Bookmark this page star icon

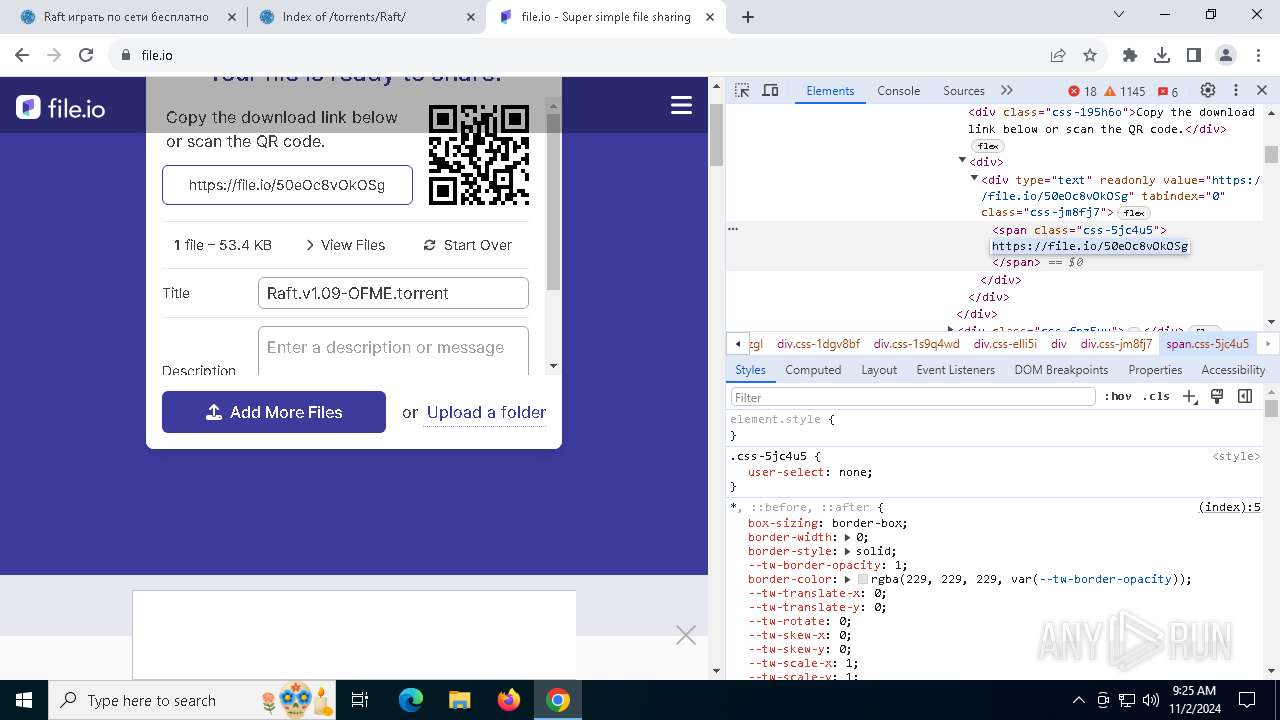(x=1090, y=55)
